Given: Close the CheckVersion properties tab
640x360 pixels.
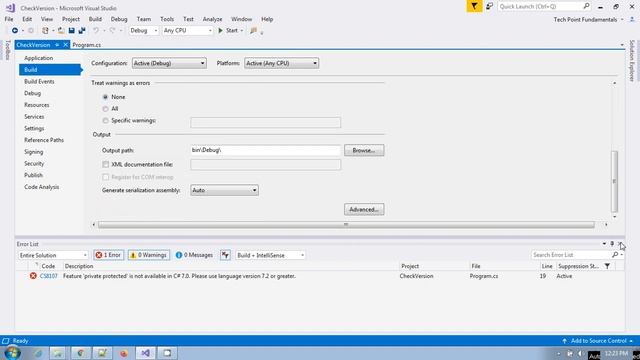Looking at the screenshot, I should point(65,45).
